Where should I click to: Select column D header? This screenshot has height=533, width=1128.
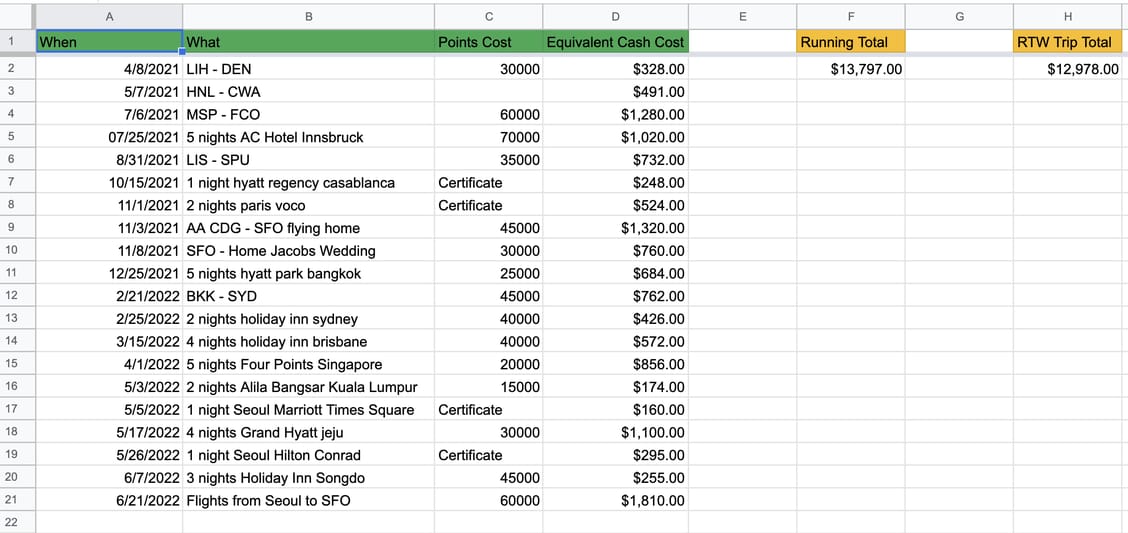[x=615, y=16]
